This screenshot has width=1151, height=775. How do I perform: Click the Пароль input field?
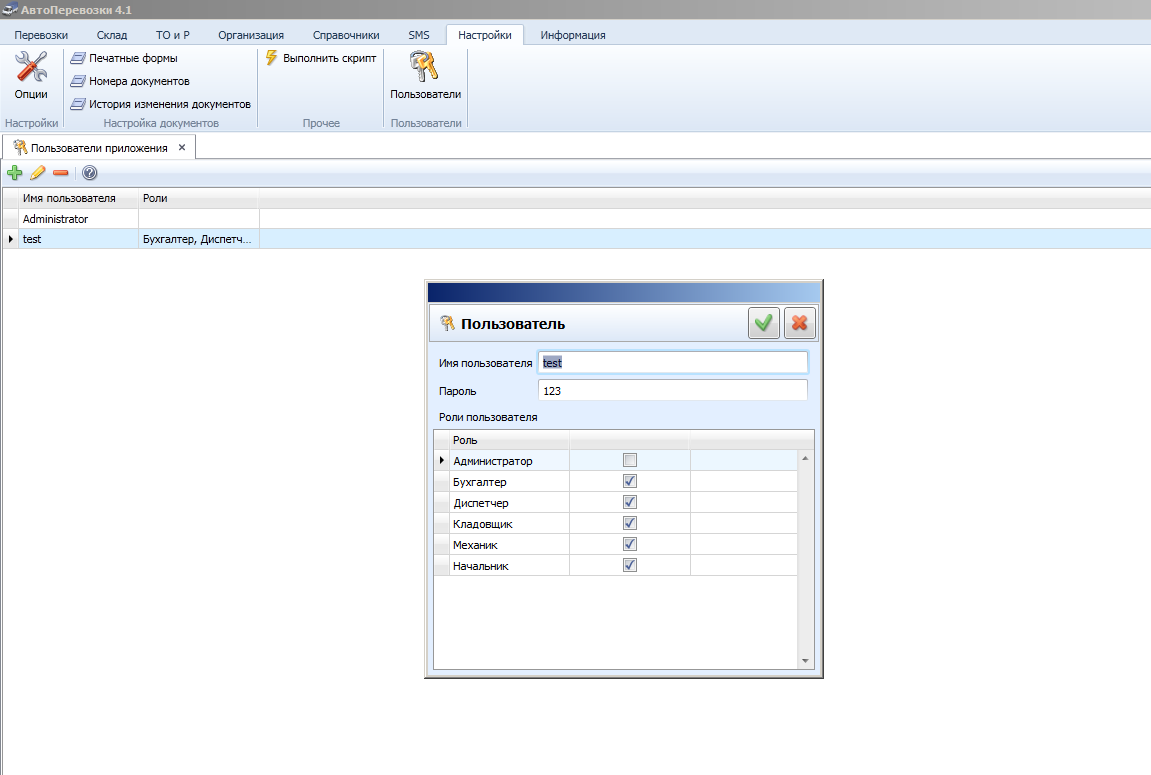672,391
